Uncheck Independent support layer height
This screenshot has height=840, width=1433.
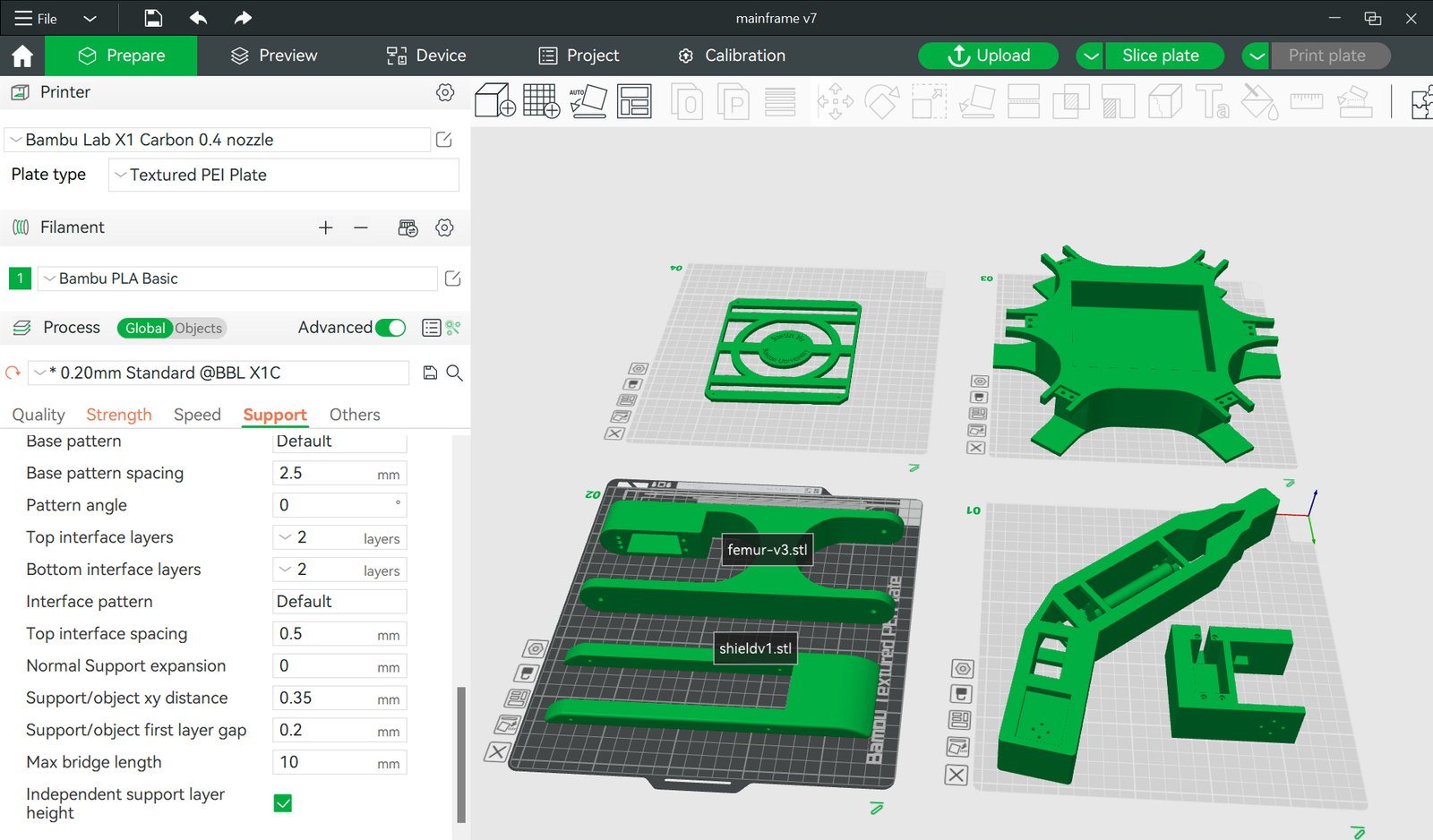click(x=282, y=803)
